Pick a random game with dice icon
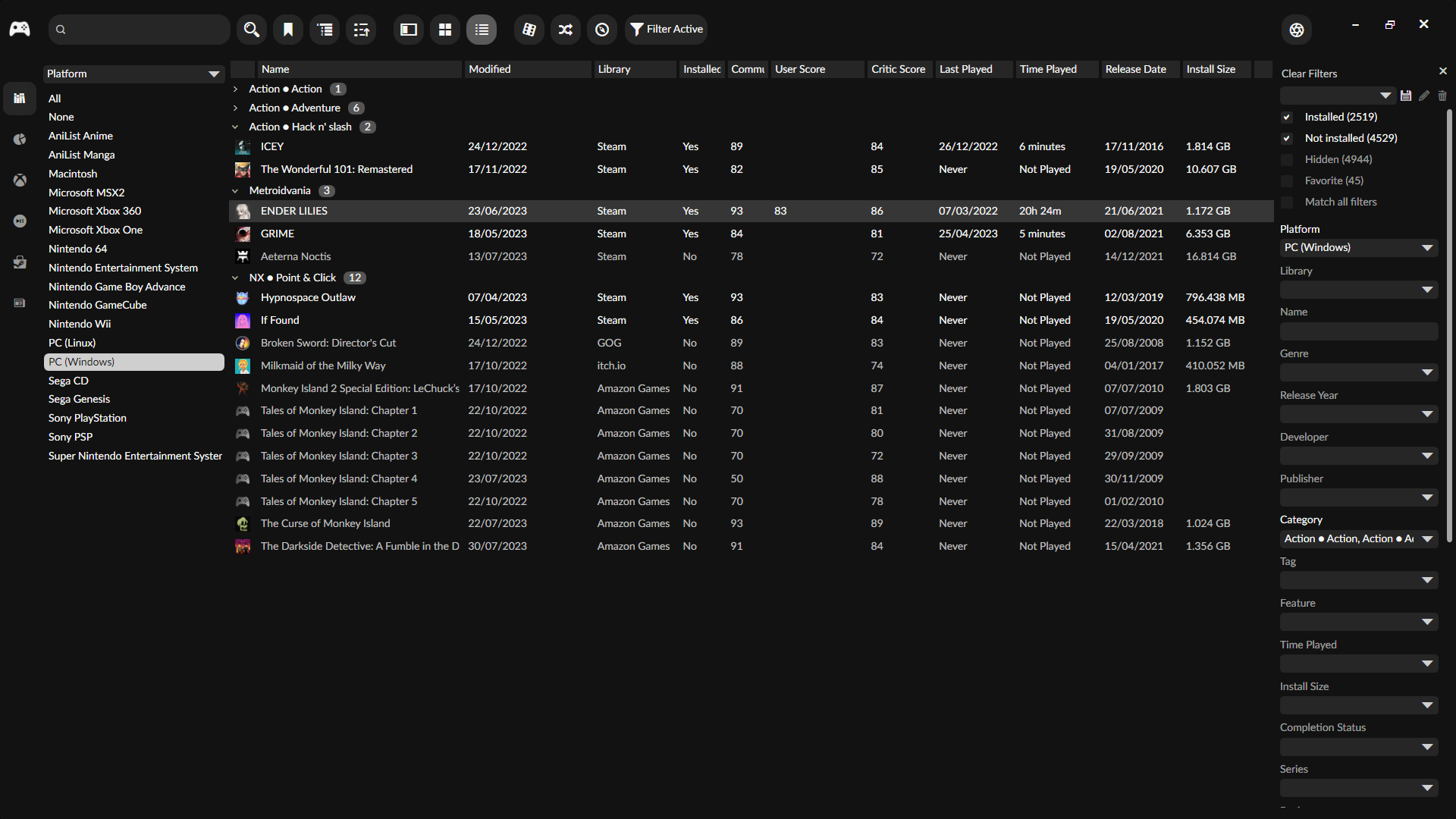This screenshot has height=819, width=1456. tap(529, 30)
